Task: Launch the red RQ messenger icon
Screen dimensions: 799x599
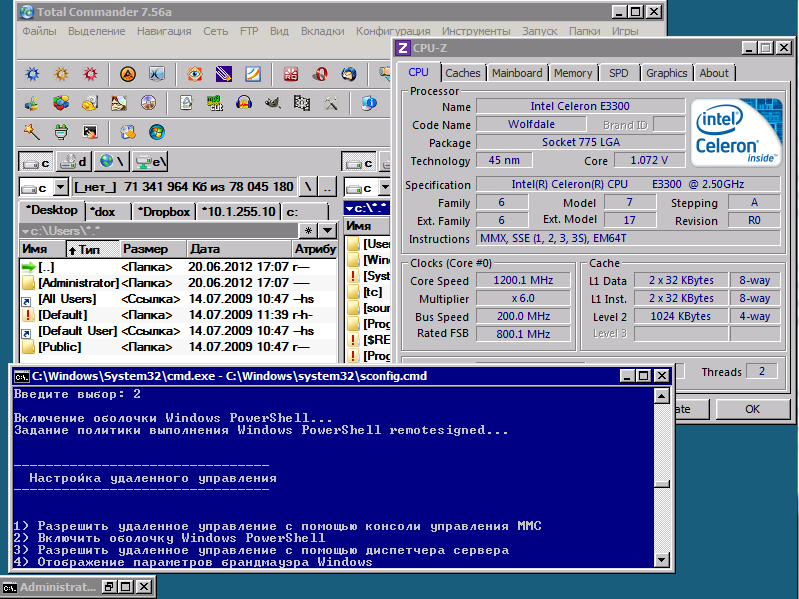Action: pyautogui.click(x=290, y=74)
